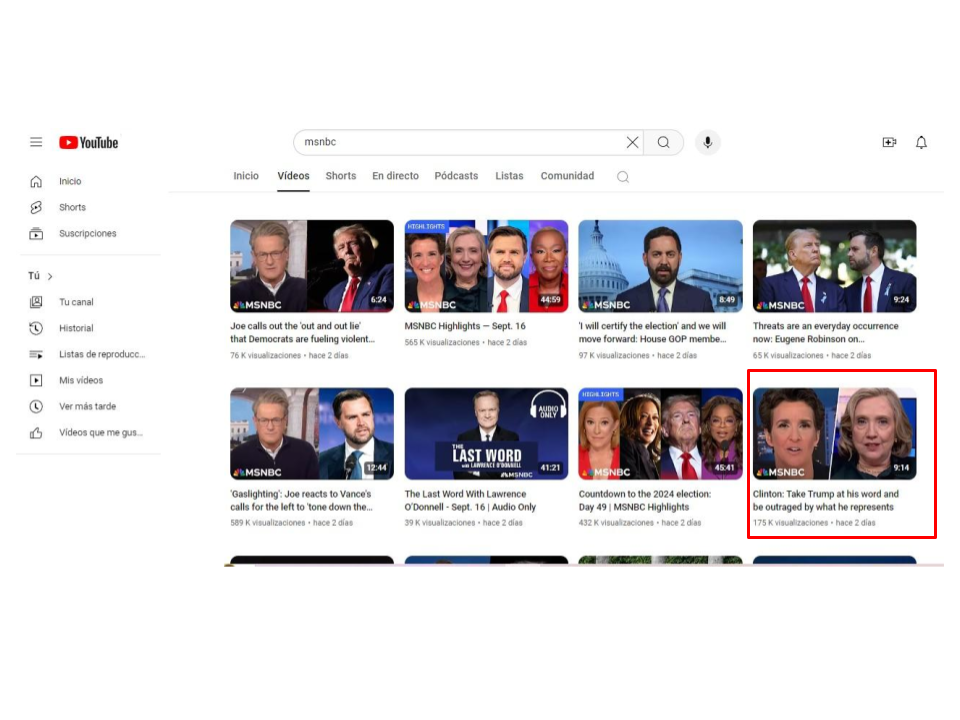
Task: Clear the msnbc search text with X
Action: coord(632,143)
